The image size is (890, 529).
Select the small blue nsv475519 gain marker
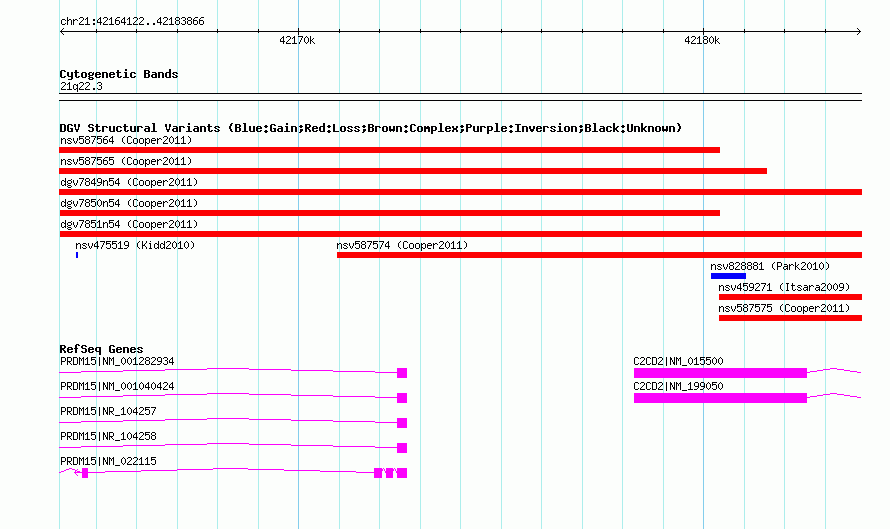coord(77,255)
